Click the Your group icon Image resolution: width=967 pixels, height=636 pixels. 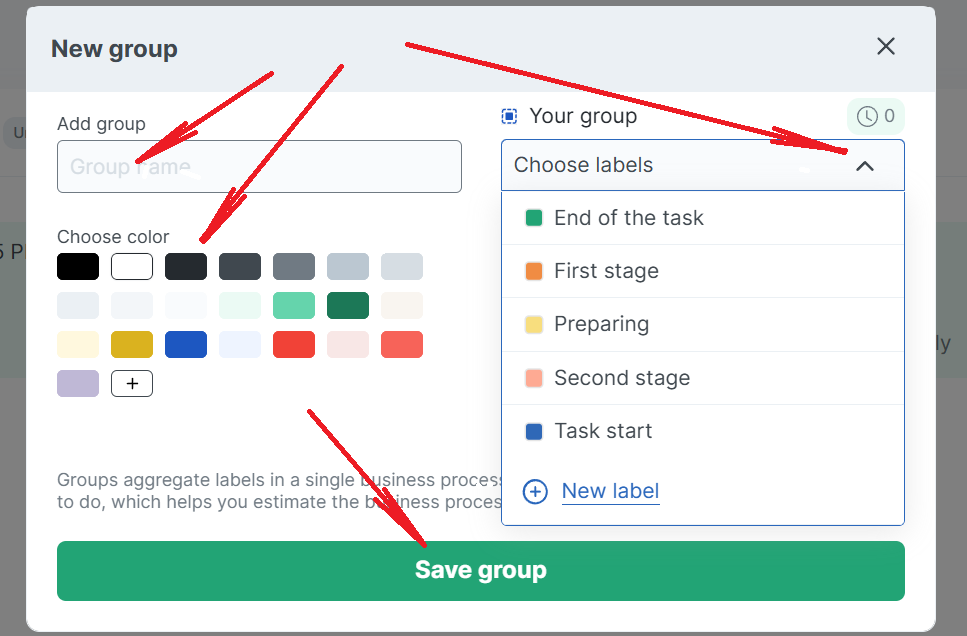[509, 117]
